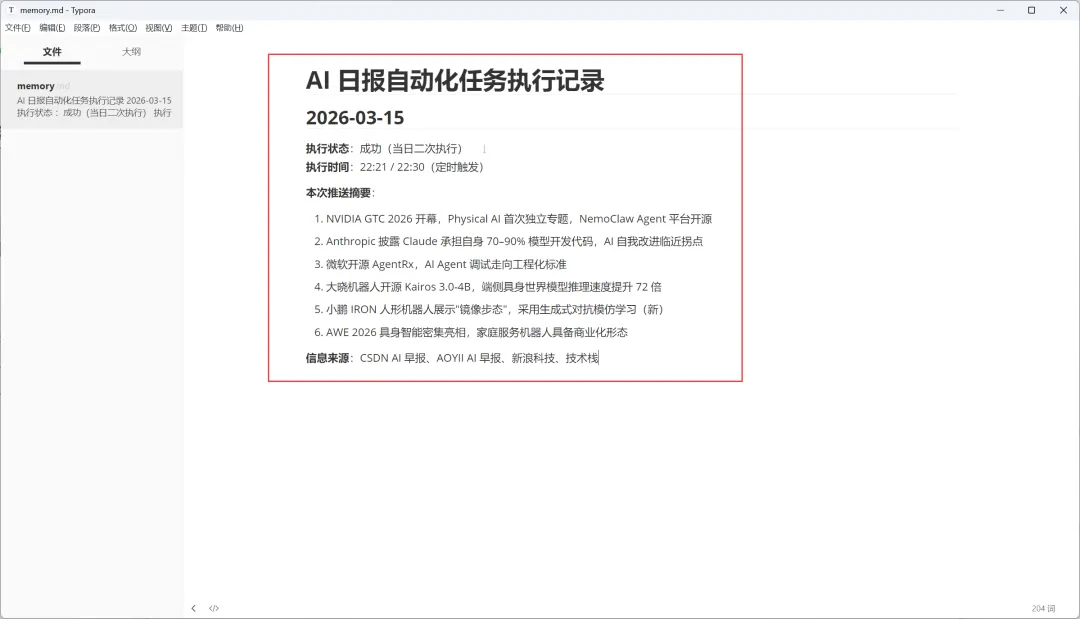
Task: Click heading AI 日报自动化任务执行记录
Action: click(455, 81)
